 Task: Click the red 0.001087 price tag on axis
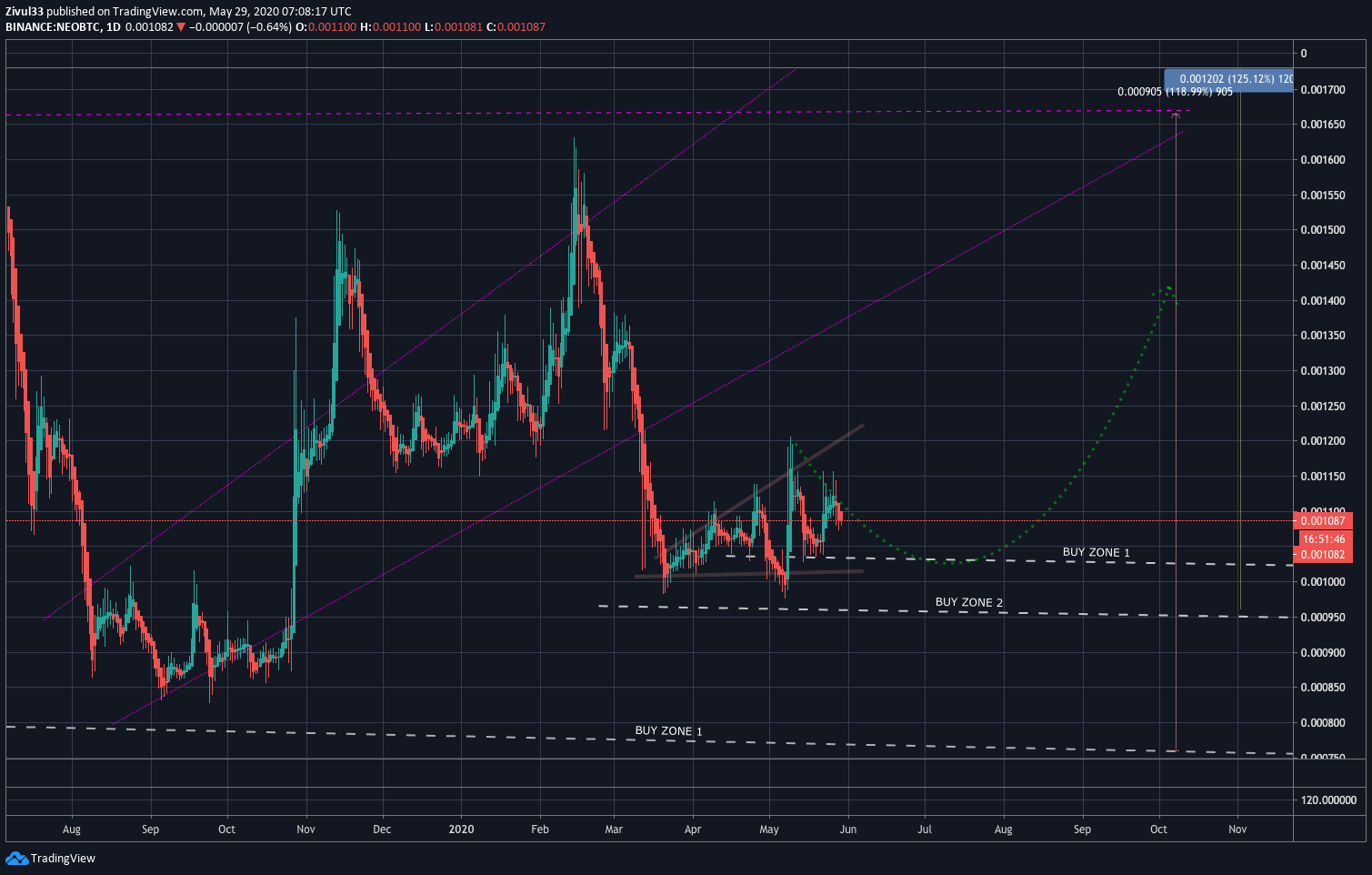[1323, 521]
